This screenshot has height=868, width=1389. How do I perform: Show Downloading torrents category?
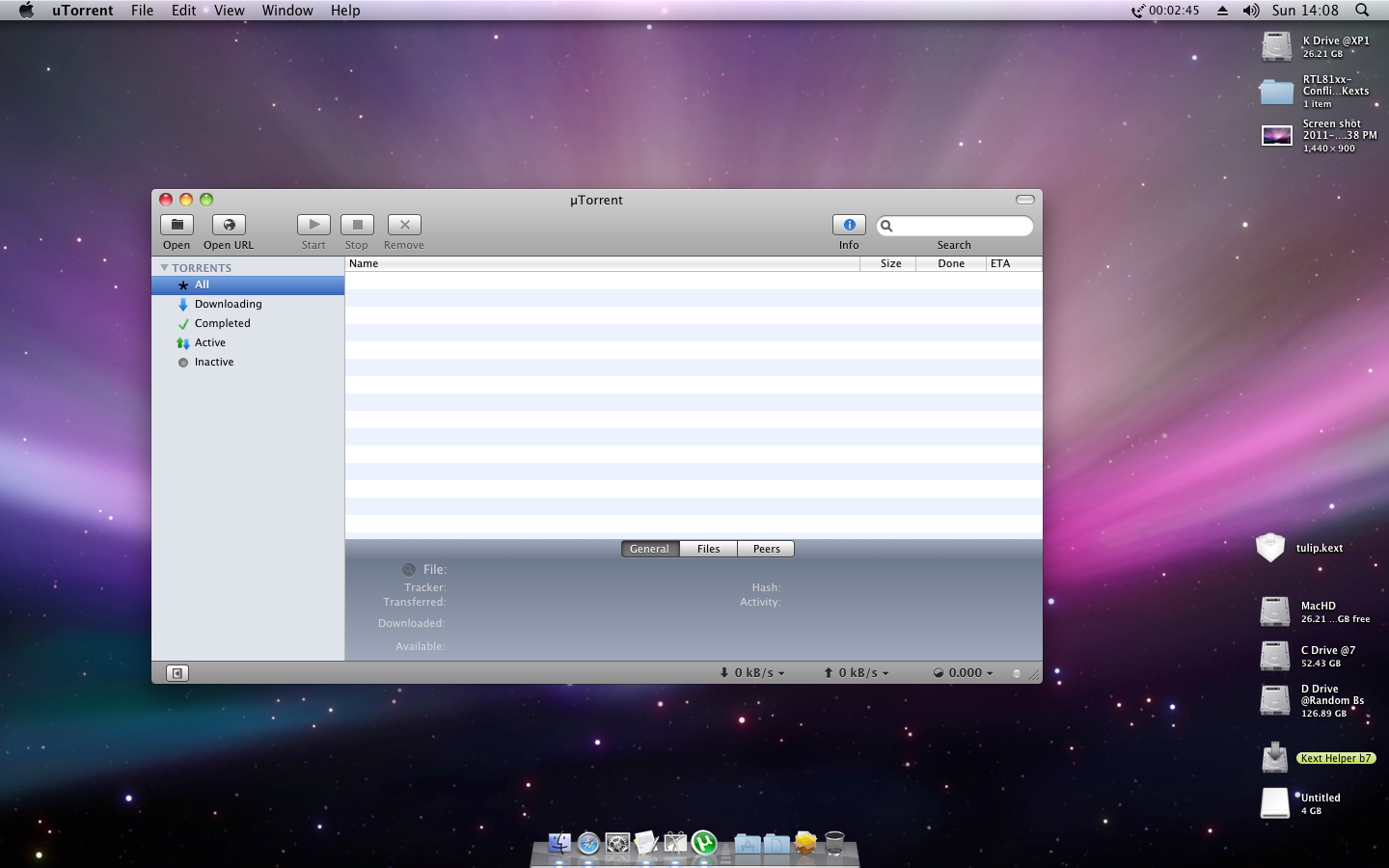(248, 305)
